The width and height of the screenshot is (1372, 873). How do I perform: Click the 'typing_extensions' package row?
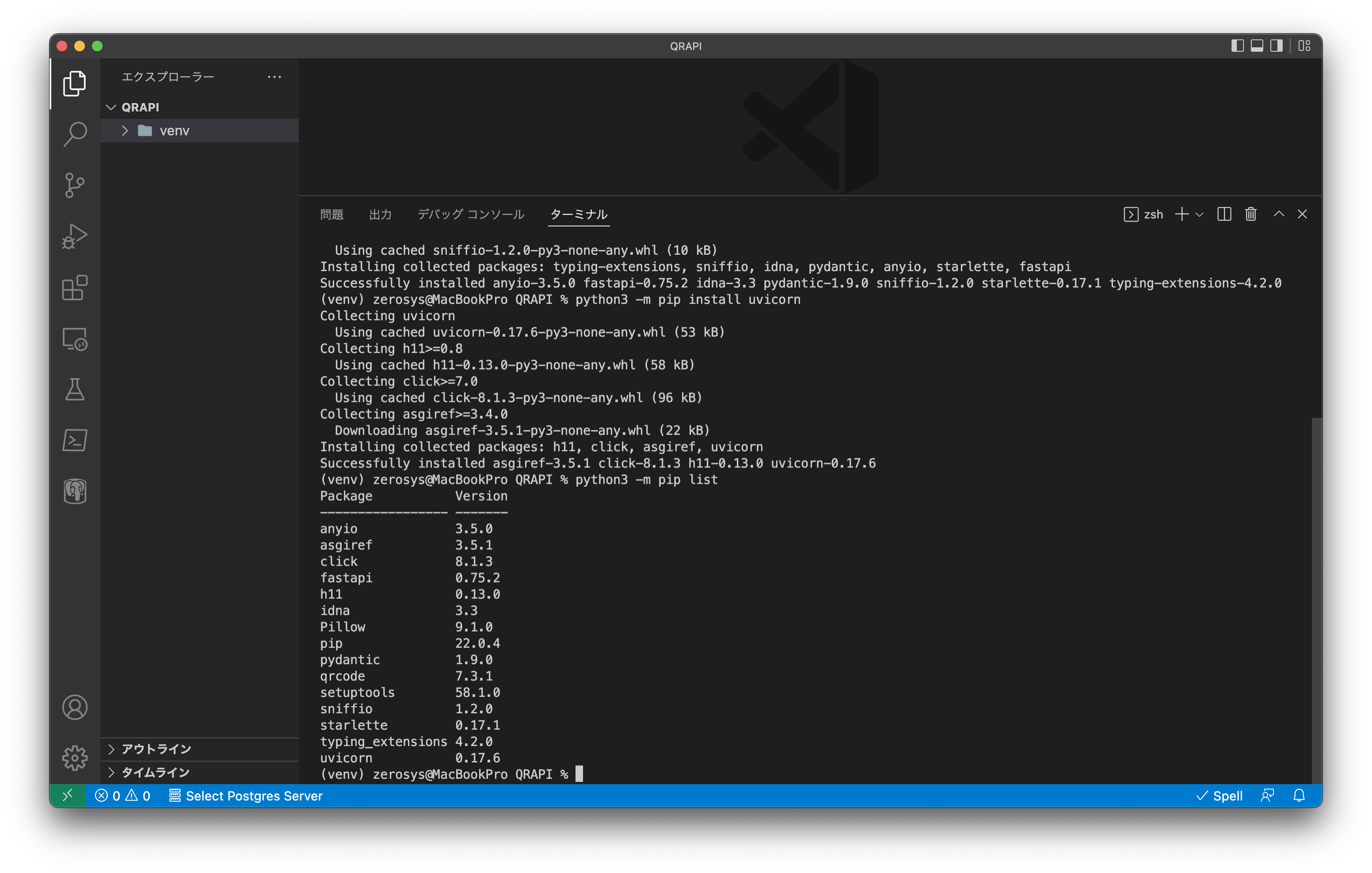(406, 741)
